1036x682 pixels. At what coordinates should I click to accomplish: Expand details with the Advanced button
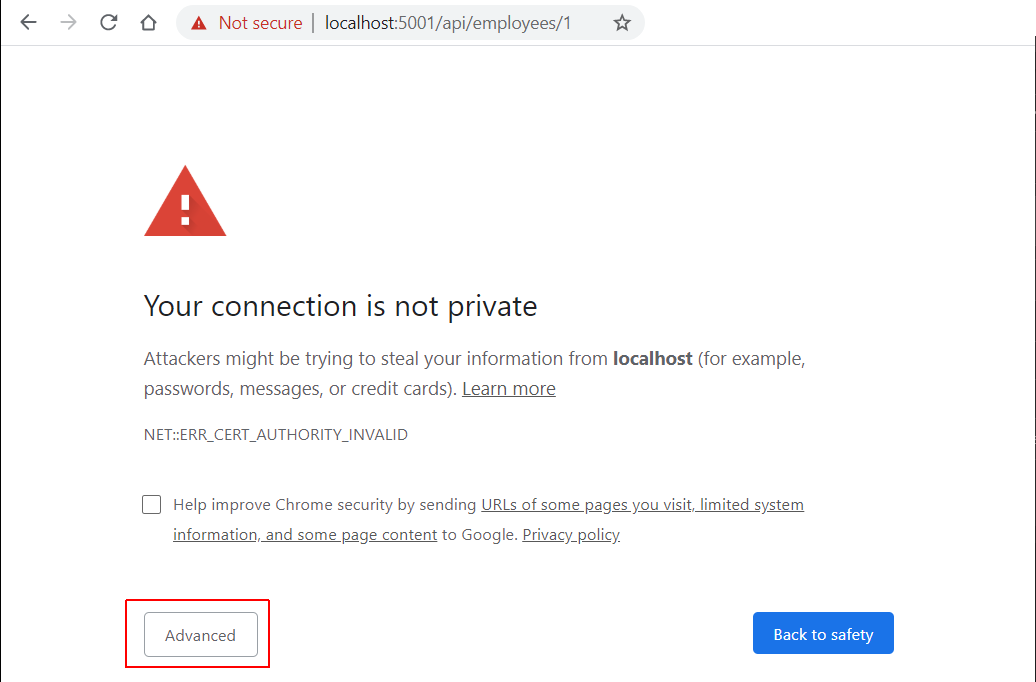click(x=201, y=634)
